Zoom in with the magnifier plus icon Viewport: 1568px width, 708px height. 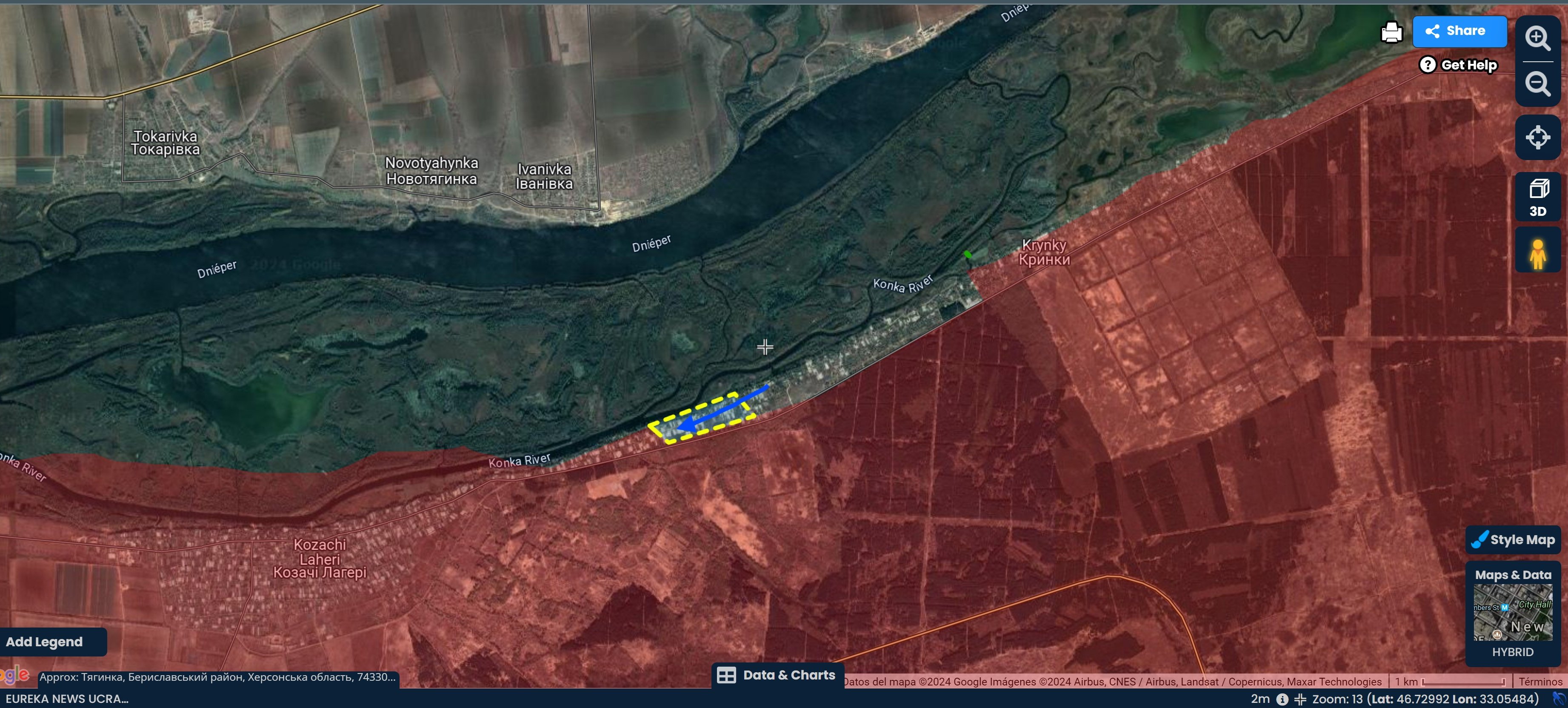pyautogui.click(x=1537, y=38)
